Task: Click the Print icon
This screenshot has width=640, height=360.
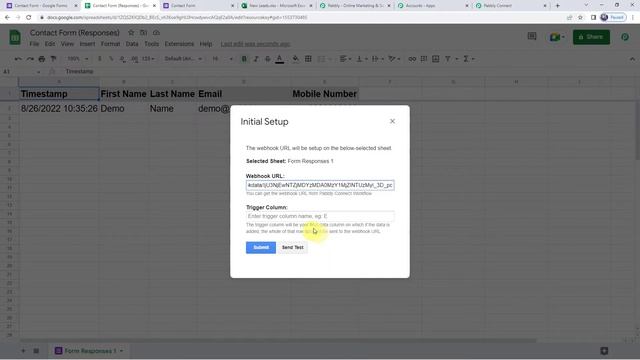Action: pyautogui.click(x=42, y=59)
